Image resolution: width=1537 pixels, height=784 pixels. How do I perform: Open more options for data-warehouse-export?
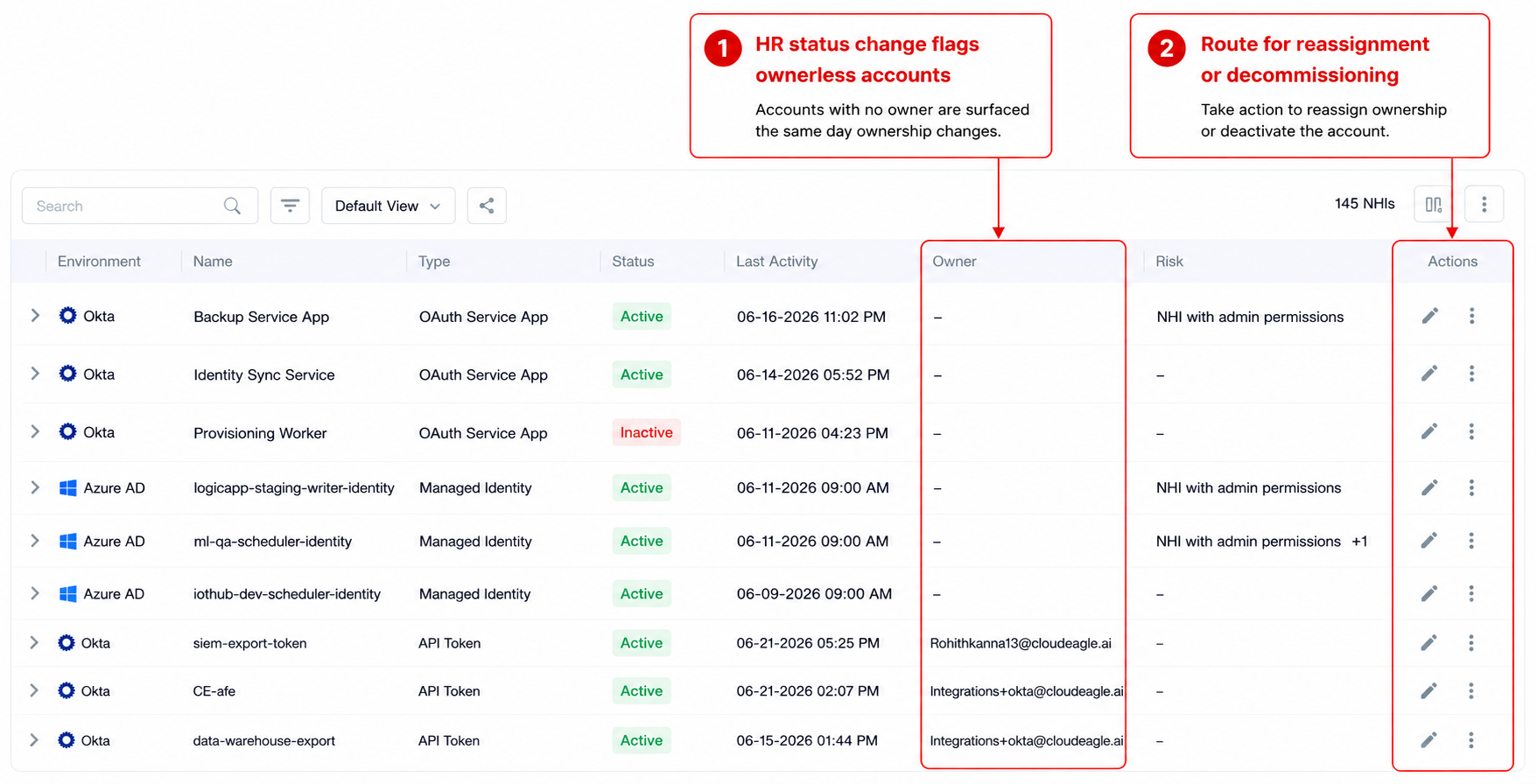point(1471,740)
